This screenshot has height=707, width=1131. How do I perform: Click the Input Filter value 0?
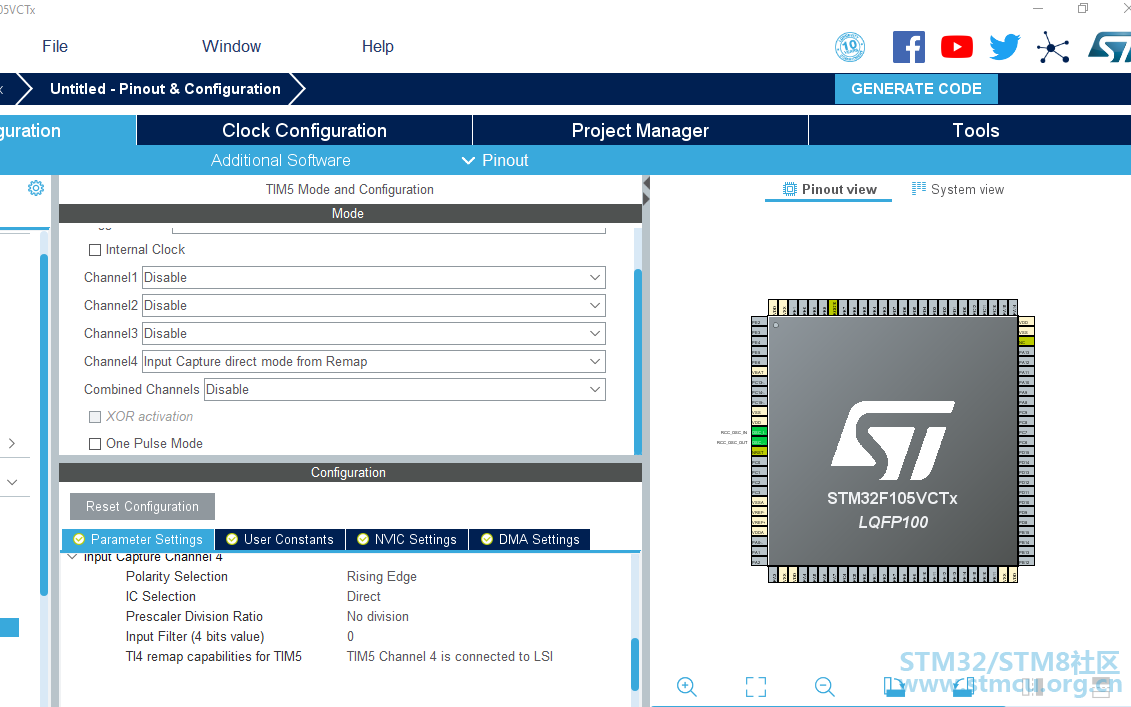(x=351, y=636)
